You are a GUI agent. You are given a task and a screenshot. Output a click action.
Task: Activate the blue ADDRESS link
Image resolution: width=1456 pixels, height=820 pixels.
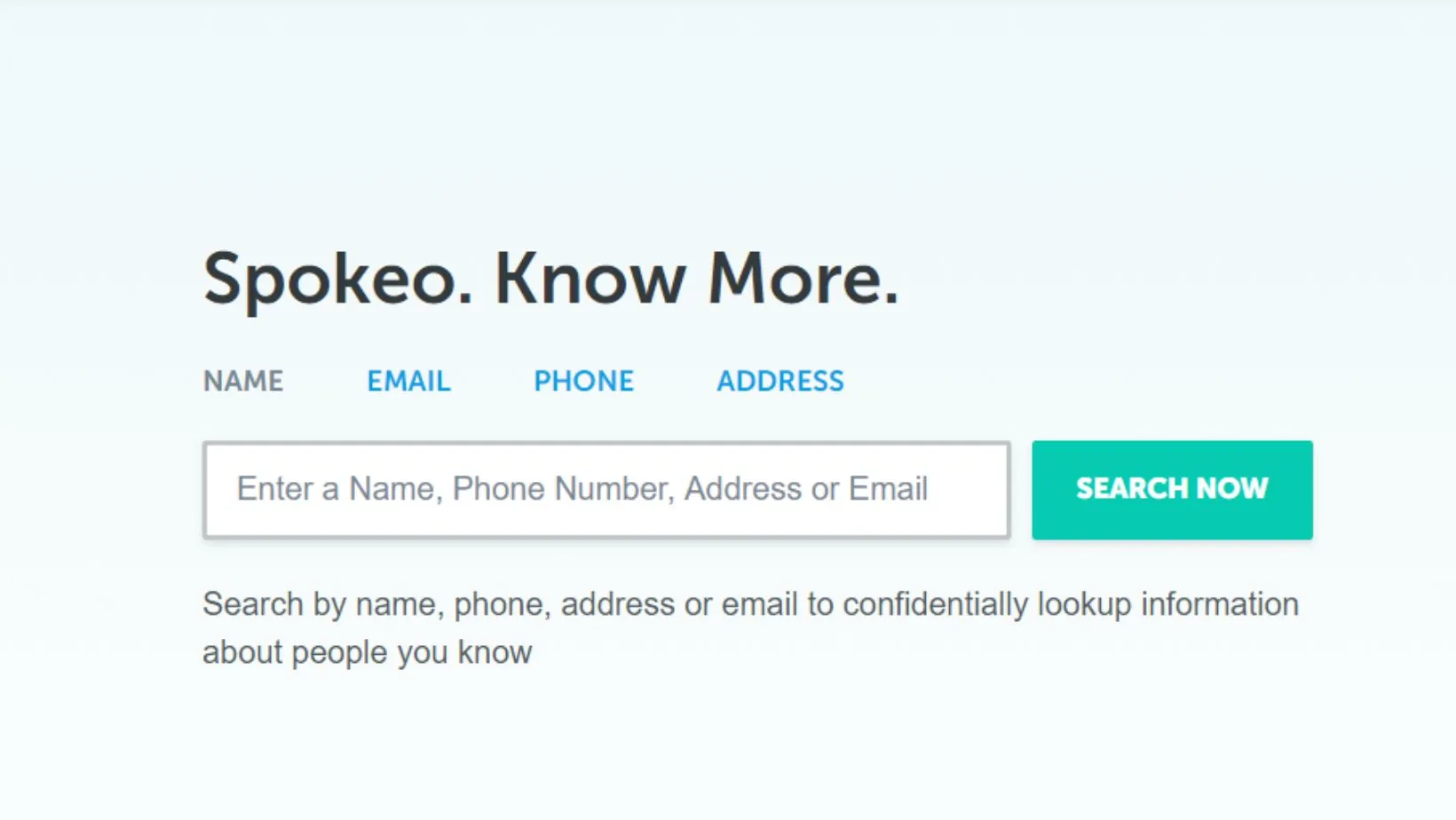tap(779, 381)
